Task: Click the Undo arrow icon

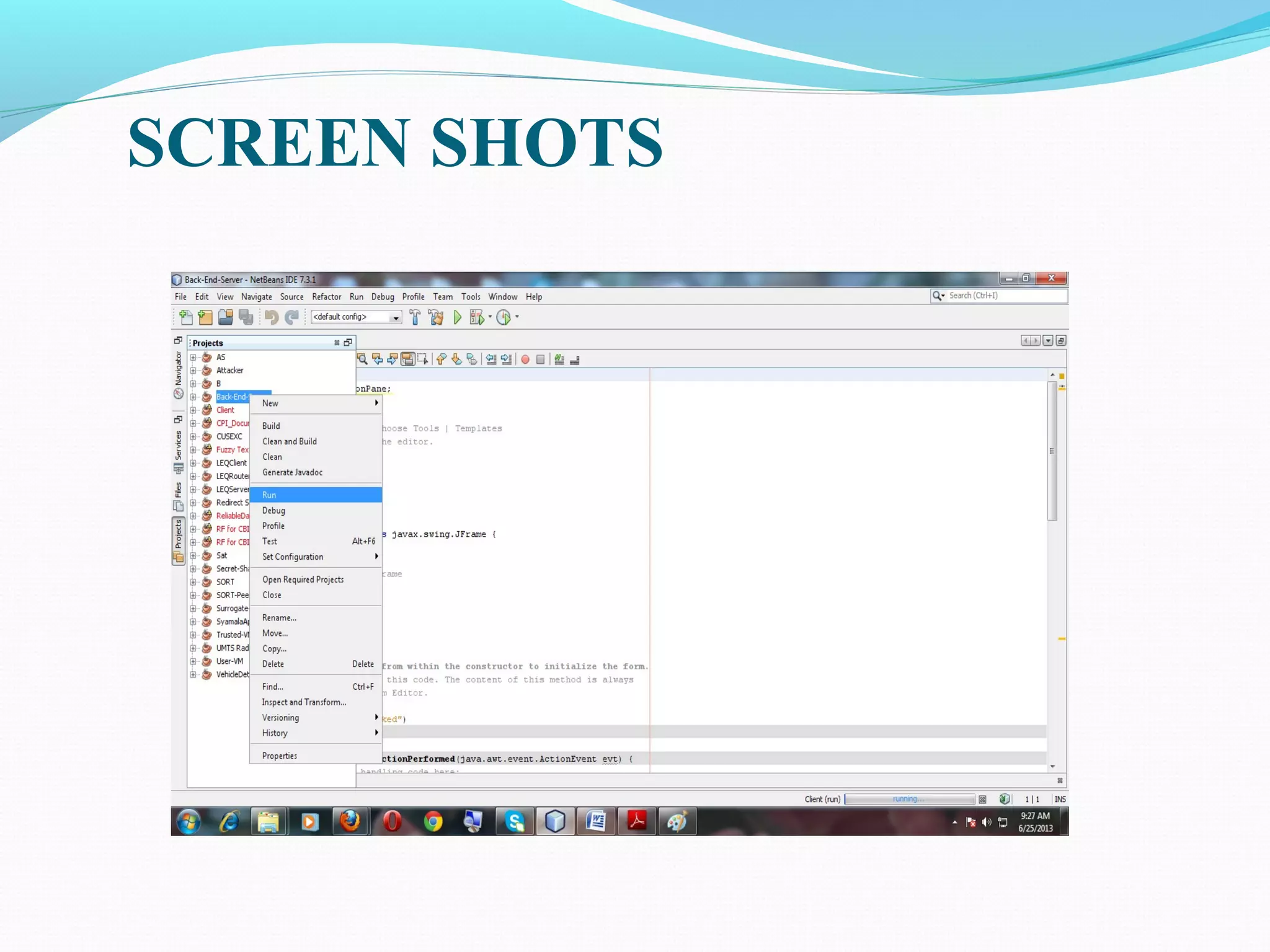Action: tap(272, 317)
